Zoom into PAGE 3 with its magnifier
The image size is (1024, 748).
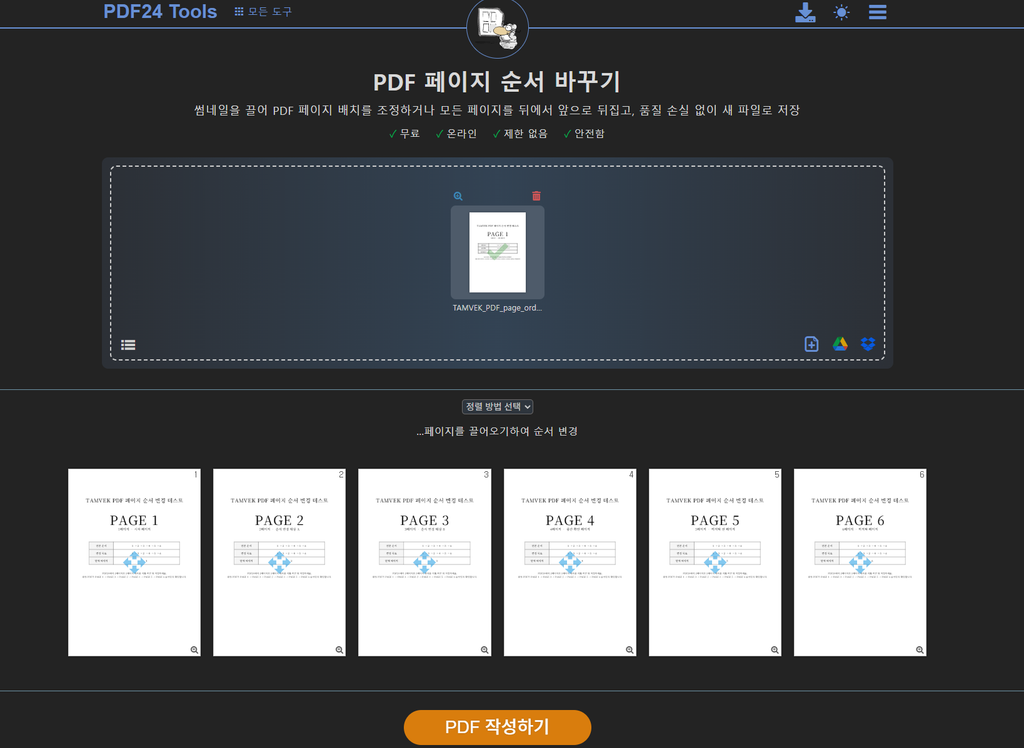[x=484, y=650]
